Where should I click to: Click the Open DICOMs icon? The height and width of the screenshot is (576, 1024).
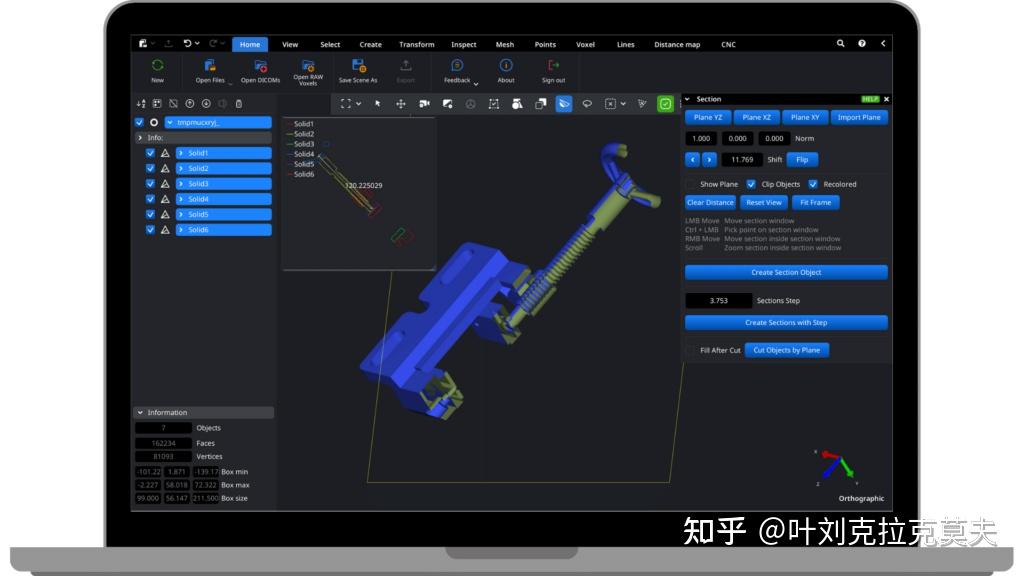(261, 65)
